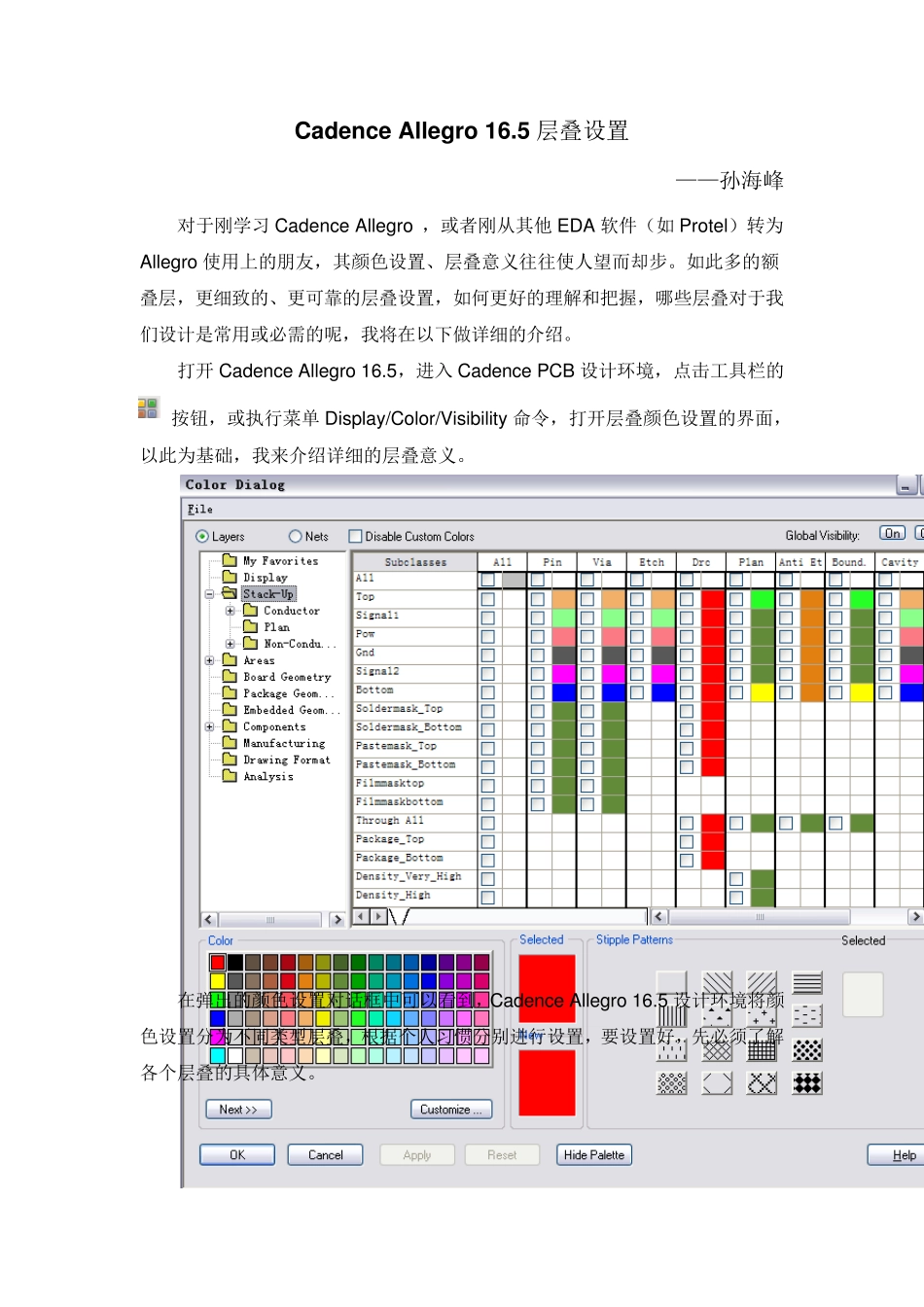Pick the black swatch in Color palette

tap(235, 962)
